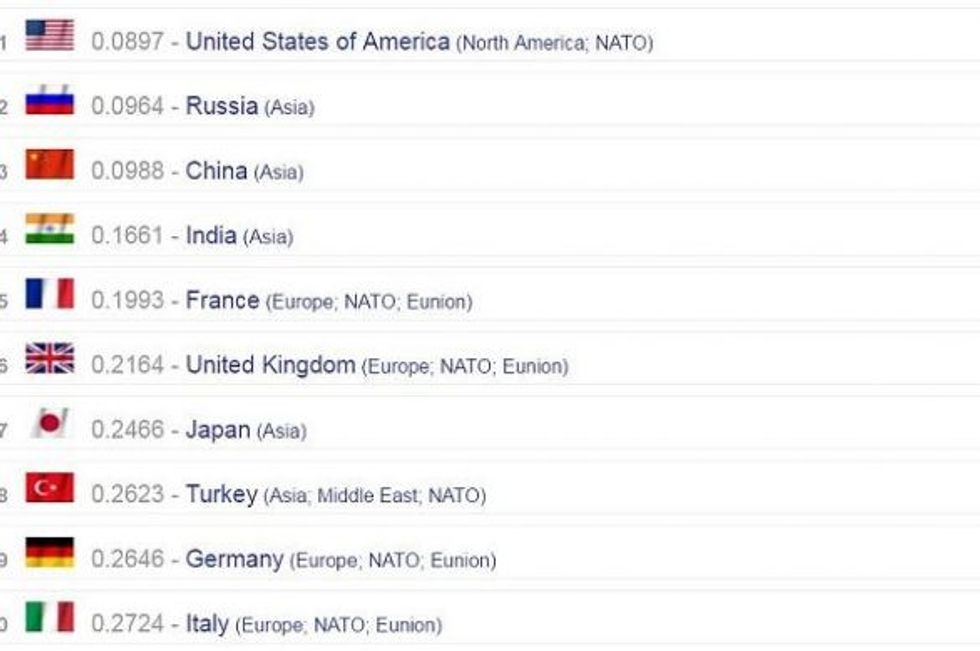This screenshot has width=980, height=651.
Task: Click the Italy flag icon
Action: pos(49,617)
